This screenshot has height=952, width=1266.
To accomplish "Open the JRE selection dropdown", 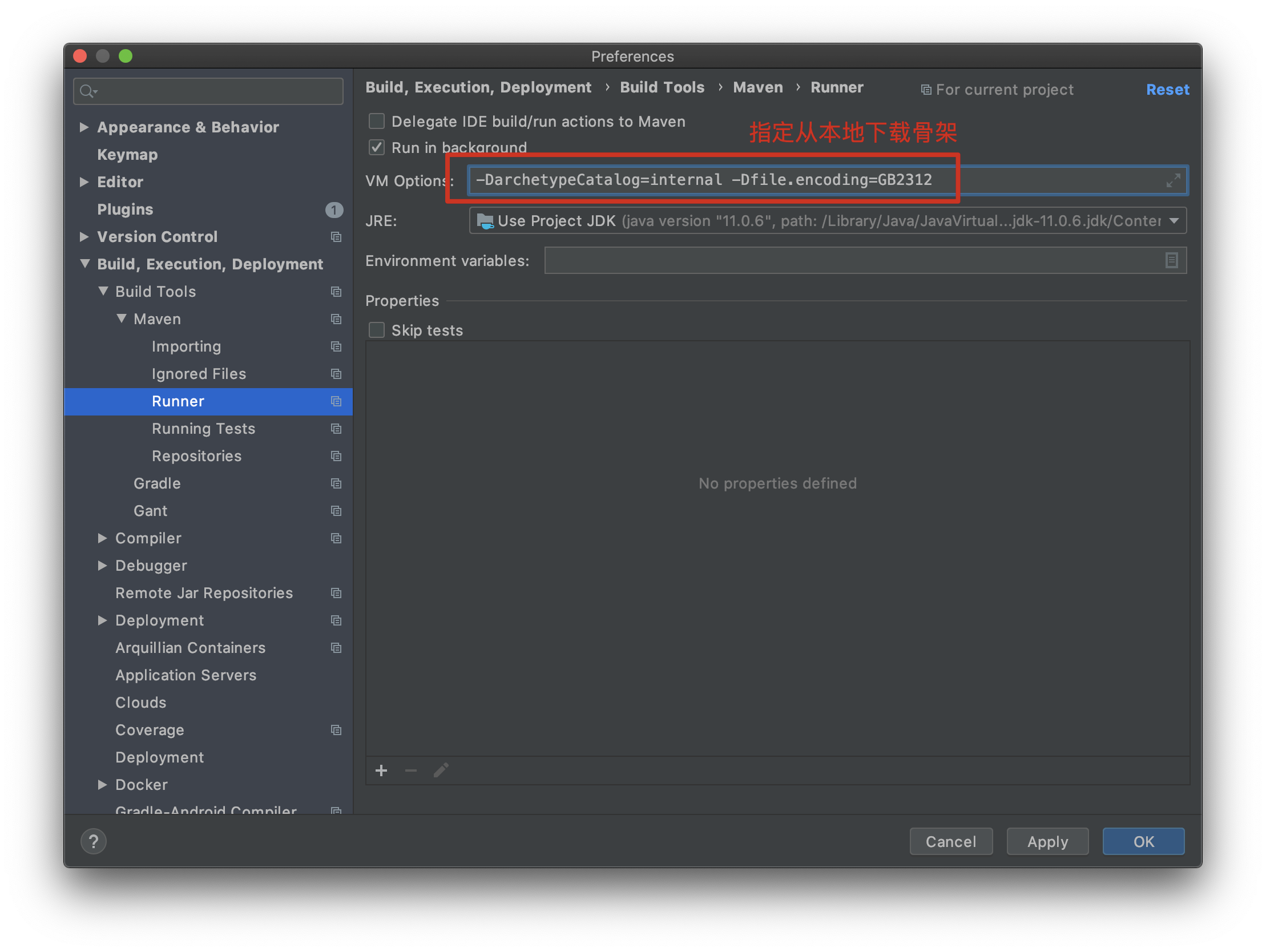I will click(x=1175, y=220).
